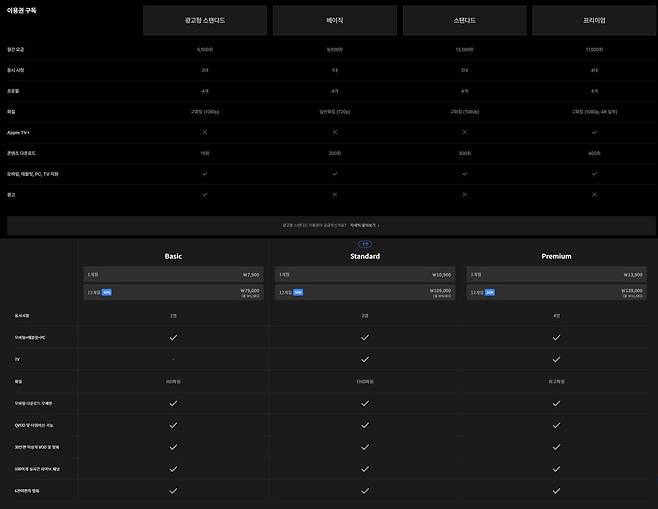Select the 프리미엄 plan header

[594, 20]
